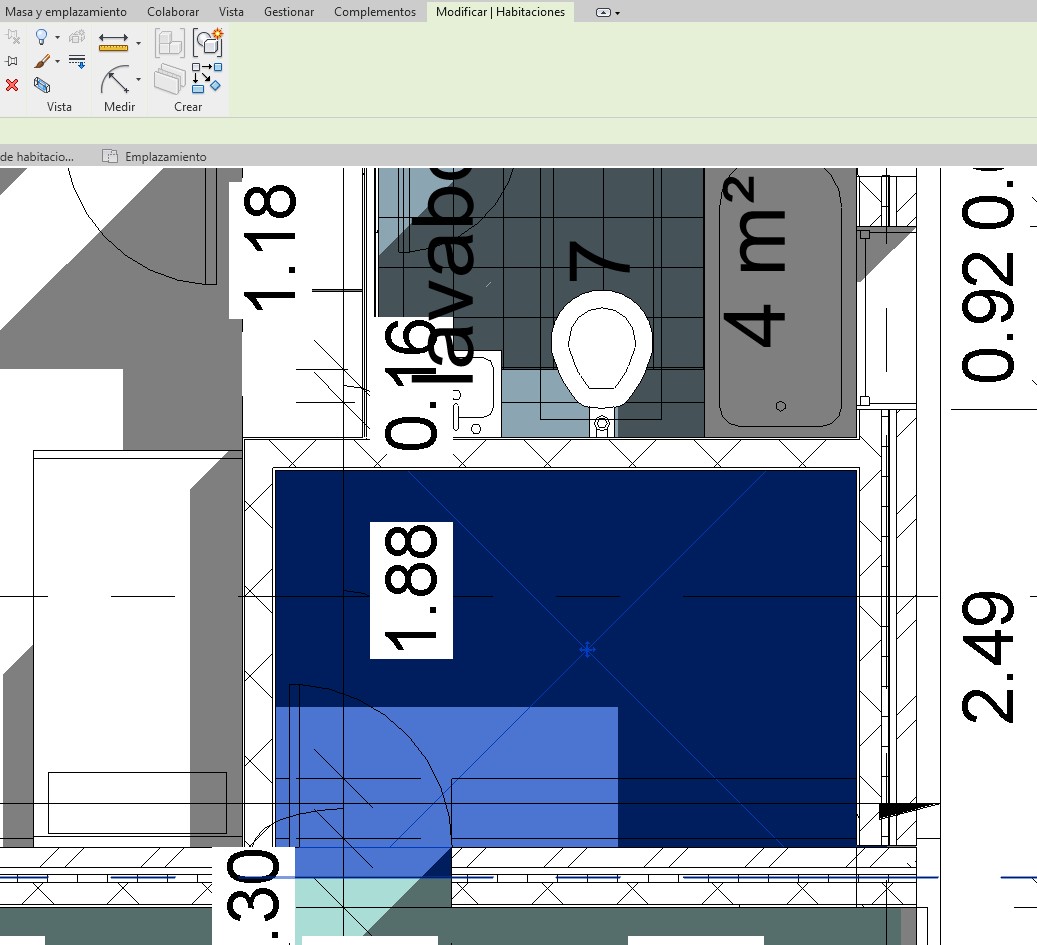Open the Gestionar ribbon tab

tap(289, 12)
